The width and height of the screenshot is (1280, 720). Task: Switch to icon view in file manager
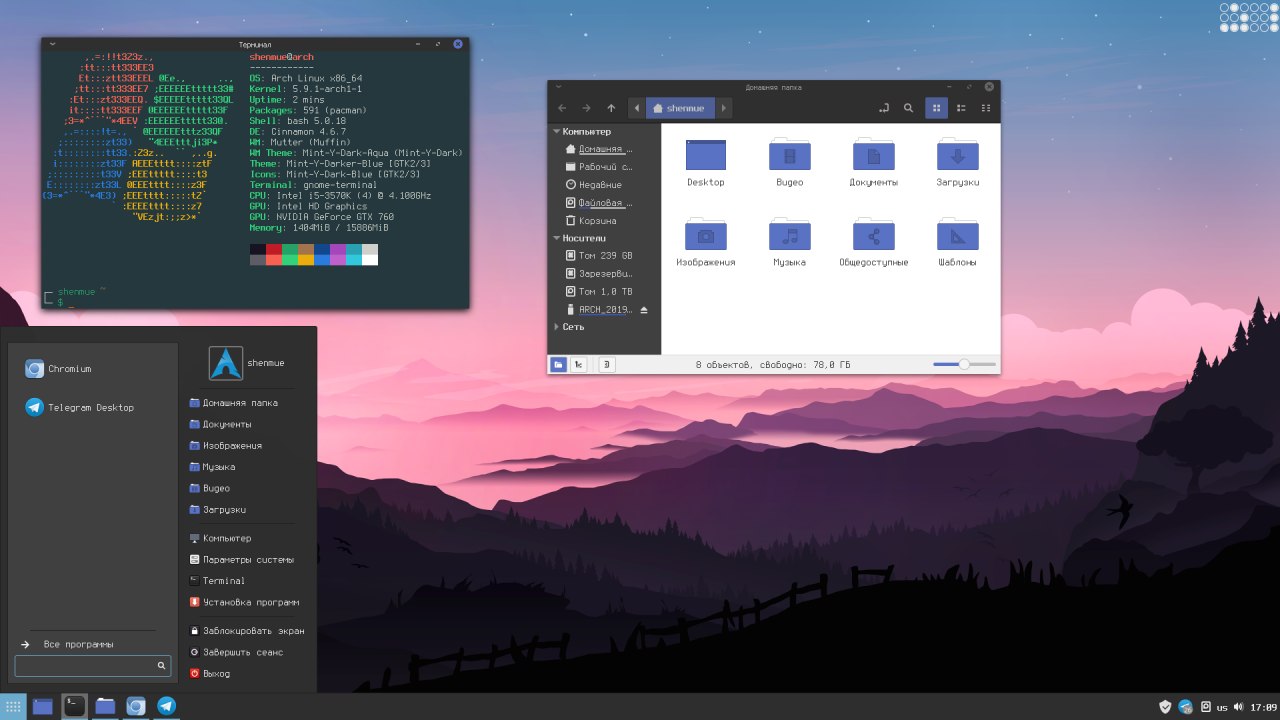click(937, 108)
